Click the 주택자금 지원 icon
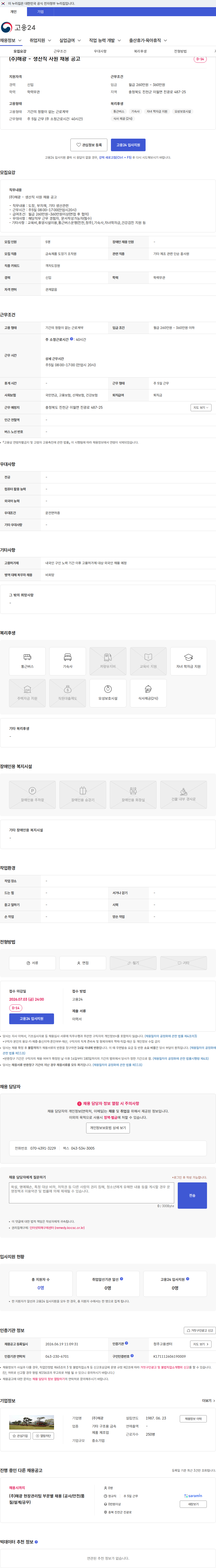Viewport: 216px width, 1568px height. [x=27, y=693]
